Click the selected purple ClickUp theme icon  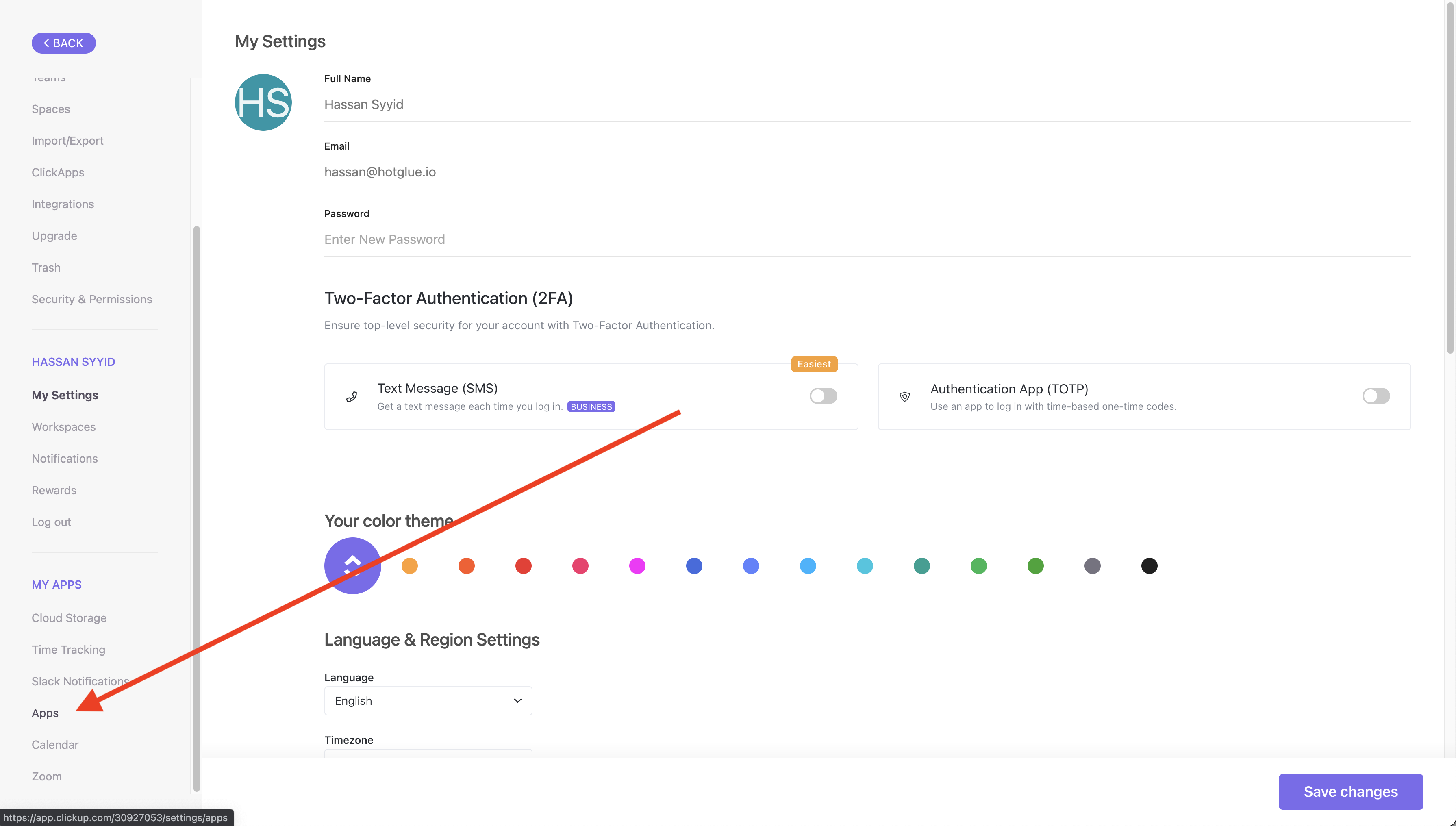point(352,565)
